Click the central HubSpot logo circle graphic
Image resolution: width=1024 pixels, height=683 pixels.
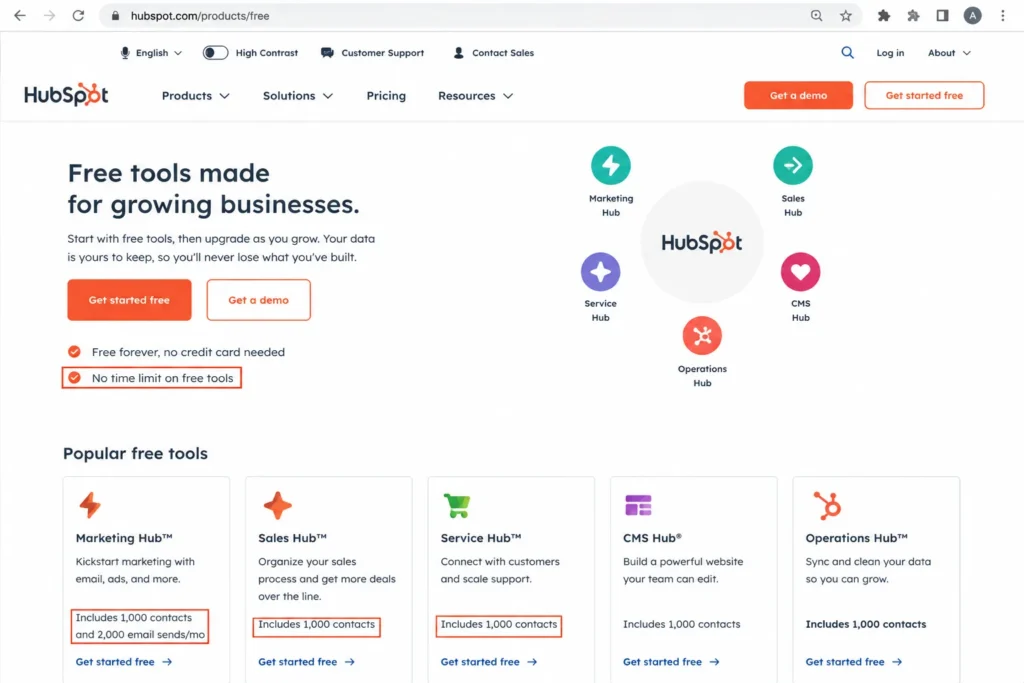(702, 242)
